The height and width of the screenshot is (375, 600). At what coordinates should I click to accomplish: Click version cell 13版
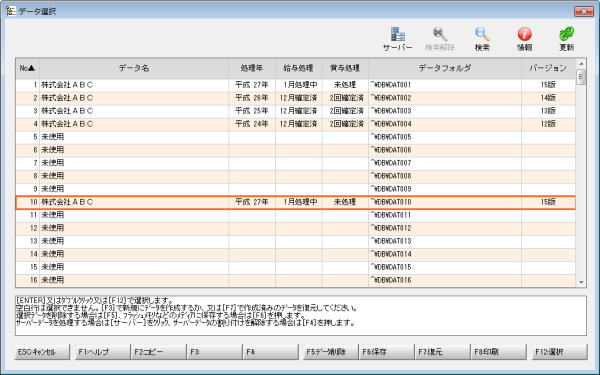pos(548,111)
